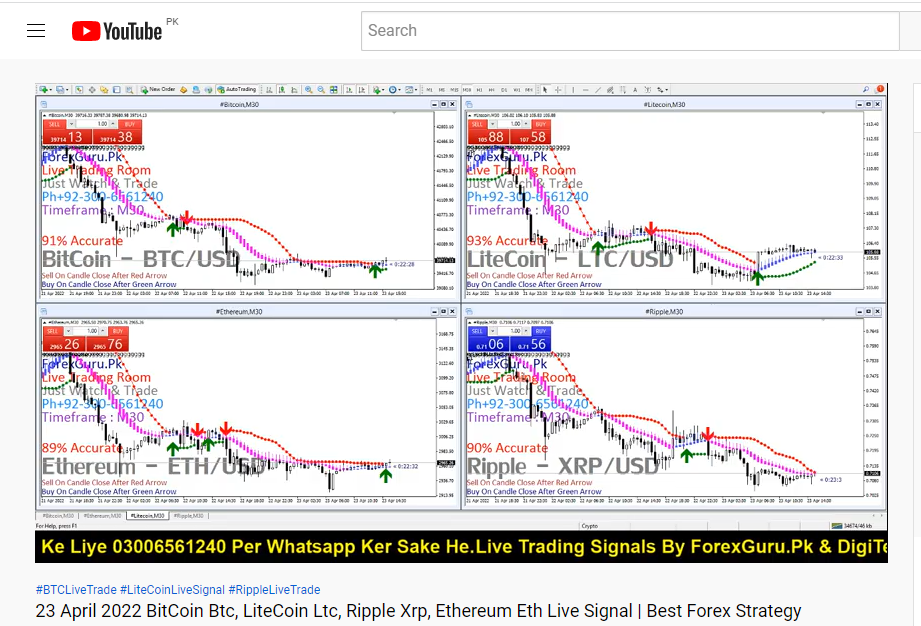Open Data Window crosshair-circle icon
921x626 pixels.
(92, 90)
